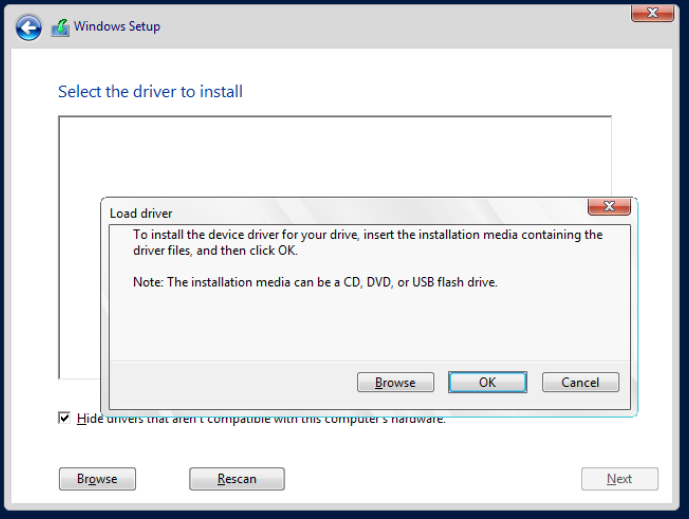Click the Windows Setup title text
Viewport: 689px width, 519px height.
117,27
